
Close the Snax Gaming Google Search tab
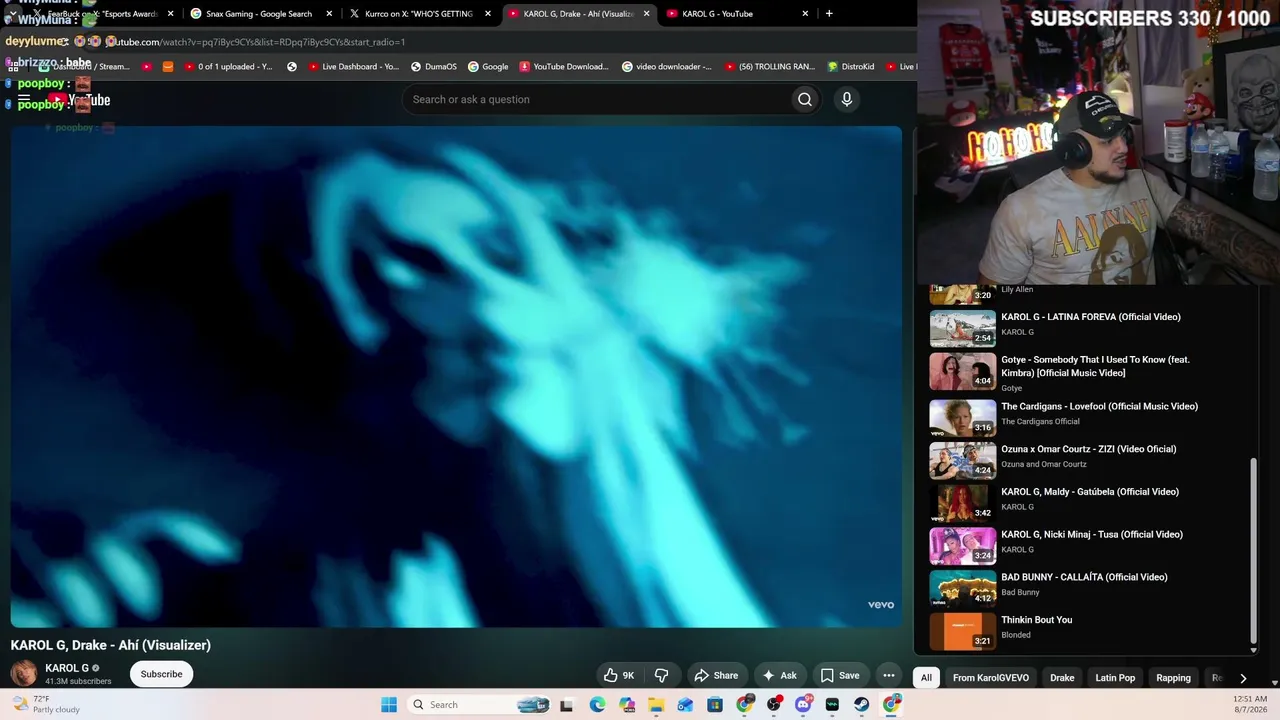pos(329,14)
